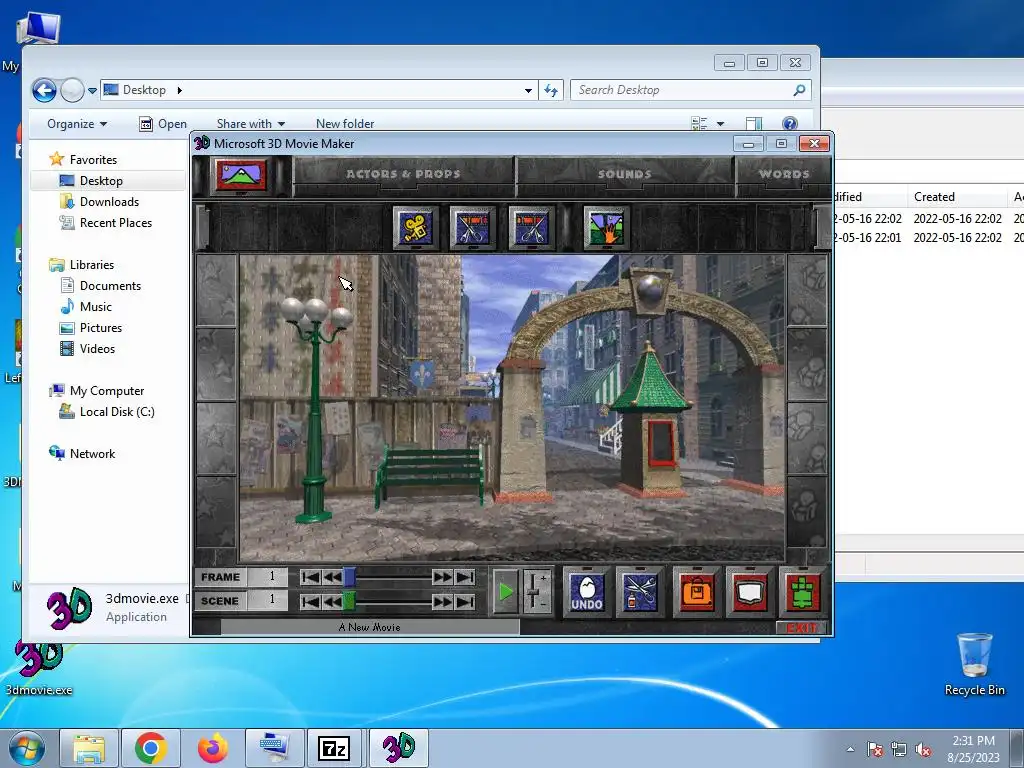Select Desktop under Favorites
Viewport: 1024px width, 768px height.
coord(101,181)
